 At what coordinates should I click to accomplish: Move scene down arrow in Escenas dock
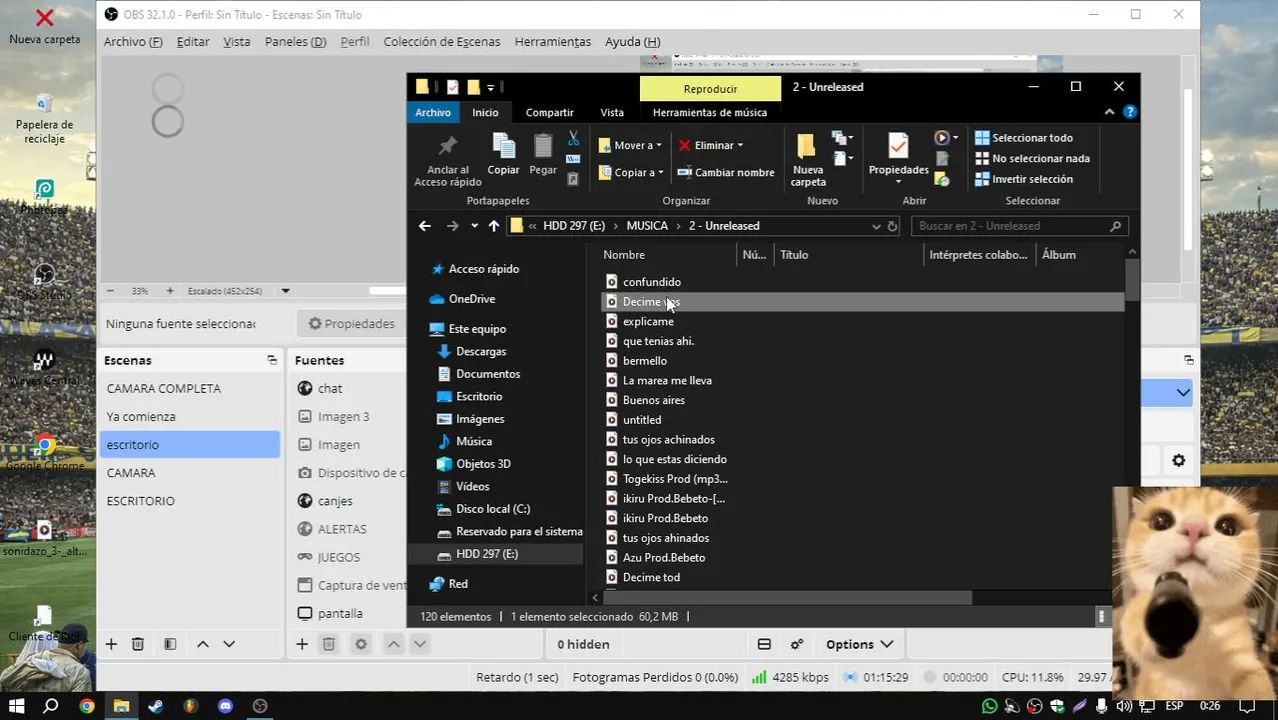229,644
